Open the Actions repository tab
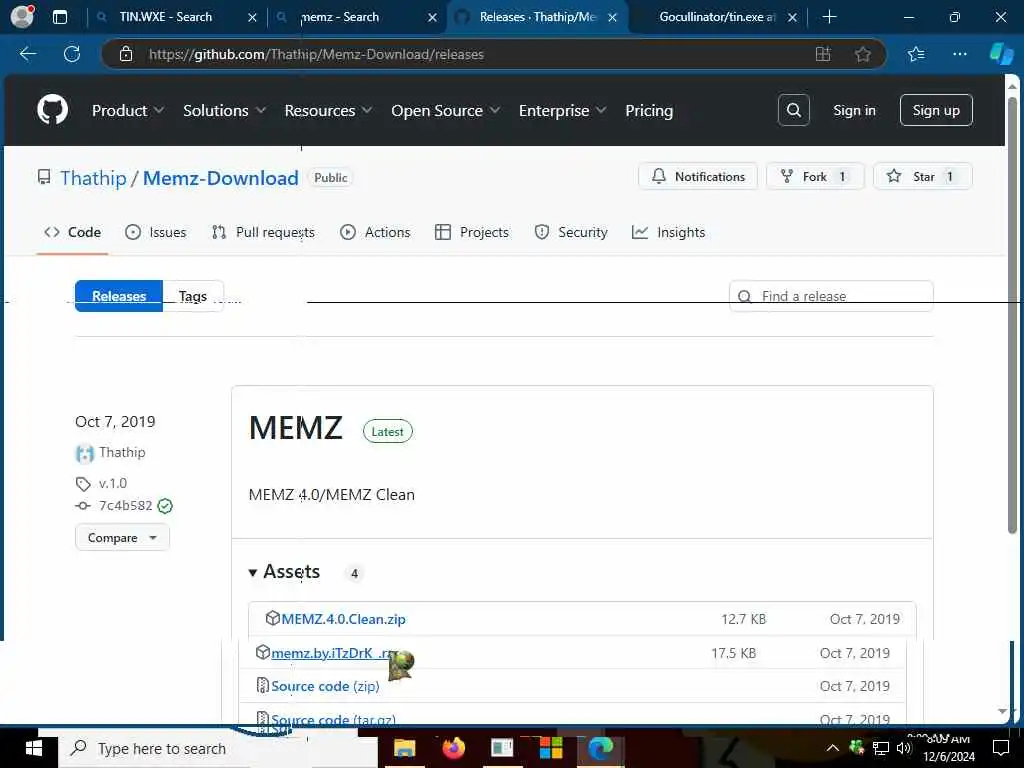This screenshot has height=768, width=1024. coord(375,232)
